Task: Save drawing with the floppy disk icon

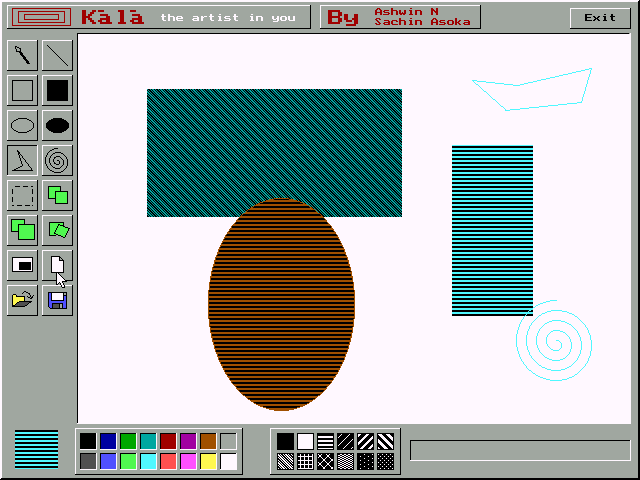Action: point(57,300)
